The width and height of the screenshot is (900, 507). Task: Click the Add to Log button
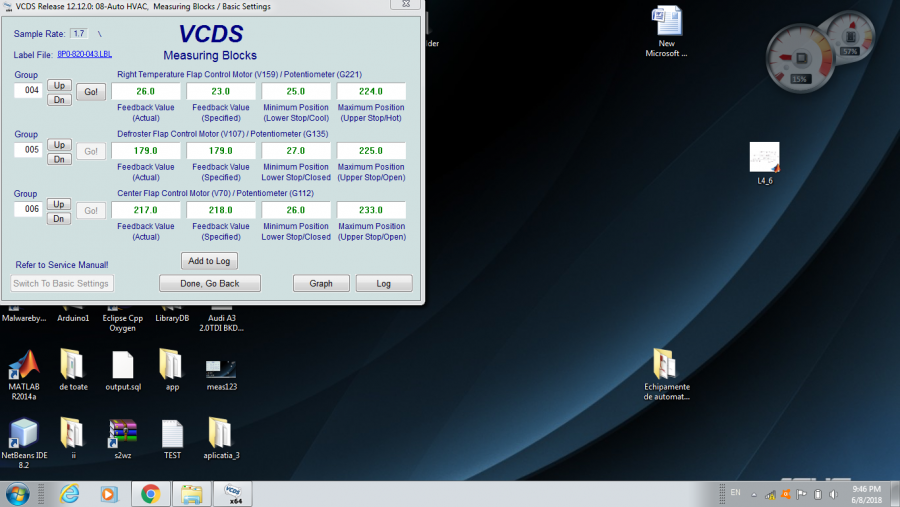pyautogui.click(x=209, y=261)
